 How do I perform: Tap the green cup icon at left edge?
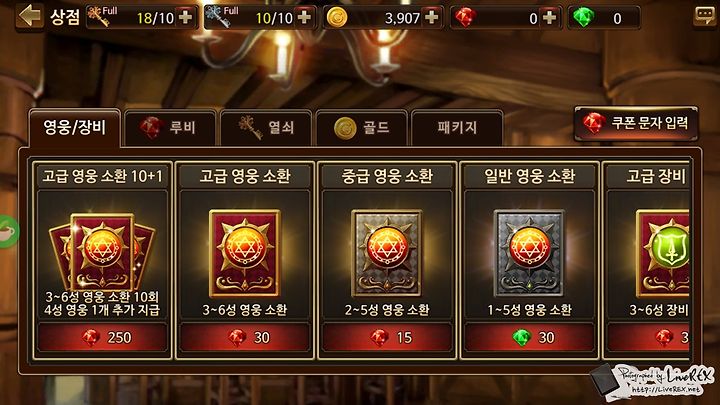(8, 231)
